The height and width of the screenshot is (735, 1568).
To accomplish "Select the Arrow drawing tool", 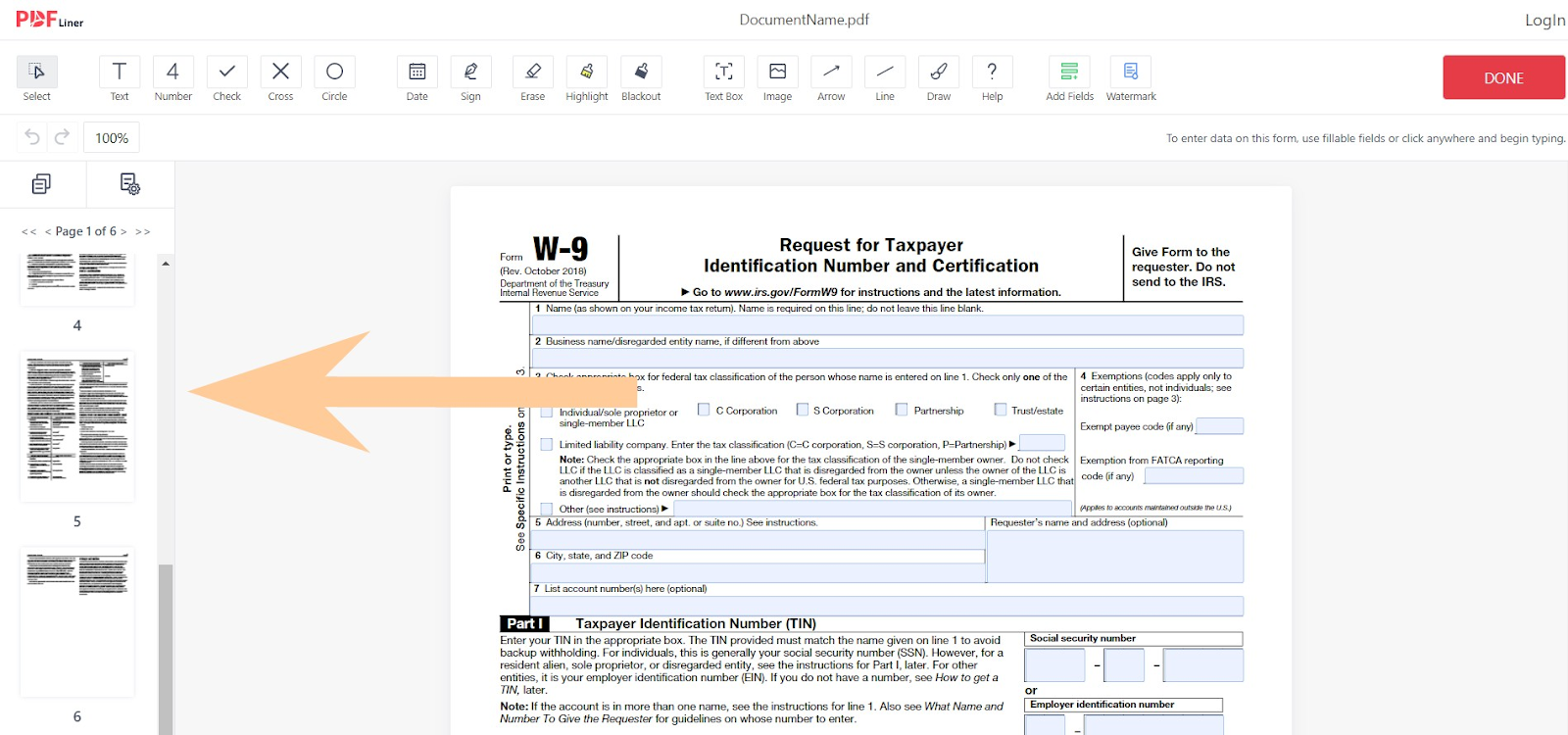I will pyautogui.click(x=831, y=78).
